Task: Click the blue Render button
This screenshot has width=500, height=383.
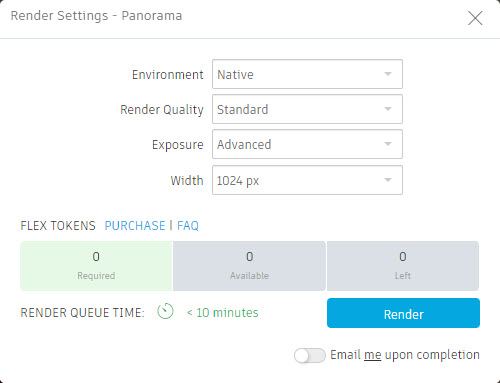Action: pos(403,313)
